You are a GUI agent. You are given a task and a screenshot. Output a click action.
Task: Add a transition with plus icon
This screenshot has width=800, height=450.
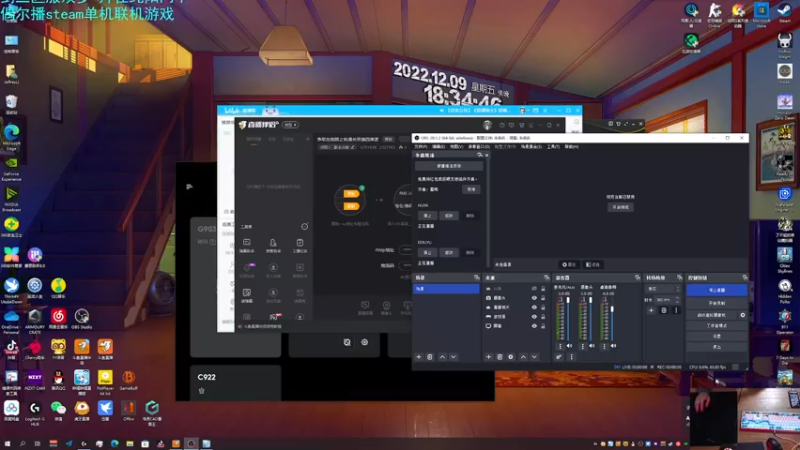651,310
